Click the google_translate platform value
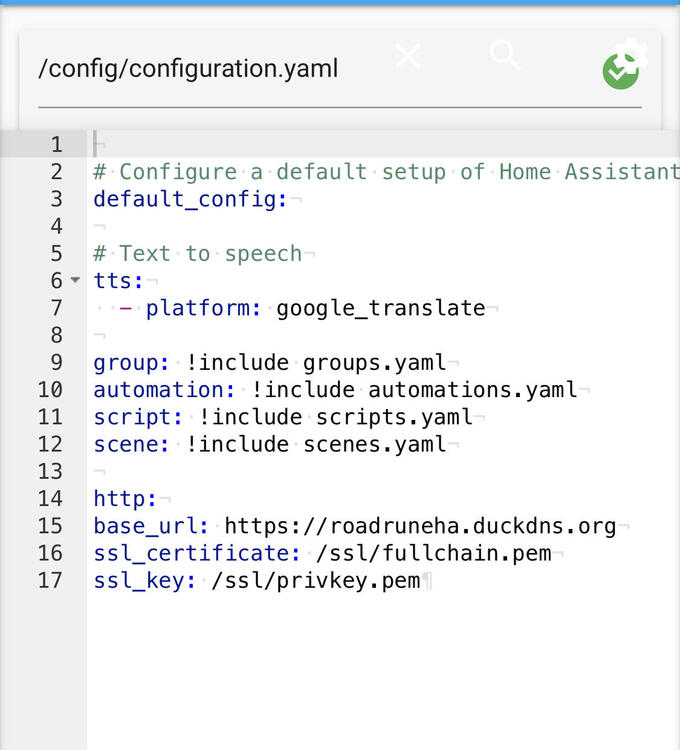 click(x=380, y=308)
